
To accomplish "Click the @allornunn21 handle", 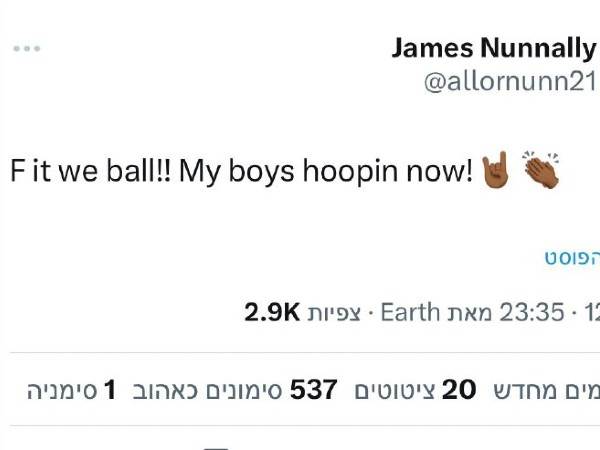I will click(x=510, y=82).
